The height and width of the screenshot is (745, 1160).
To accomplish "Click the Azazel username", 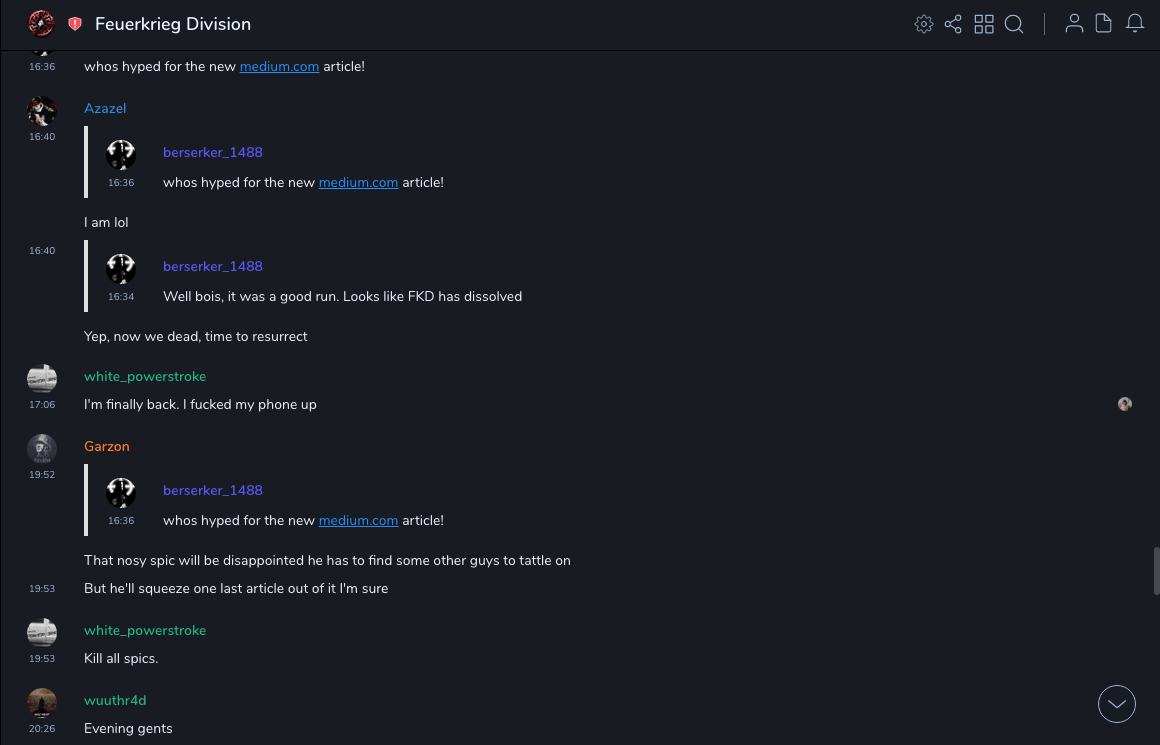I will click(105, 109).
